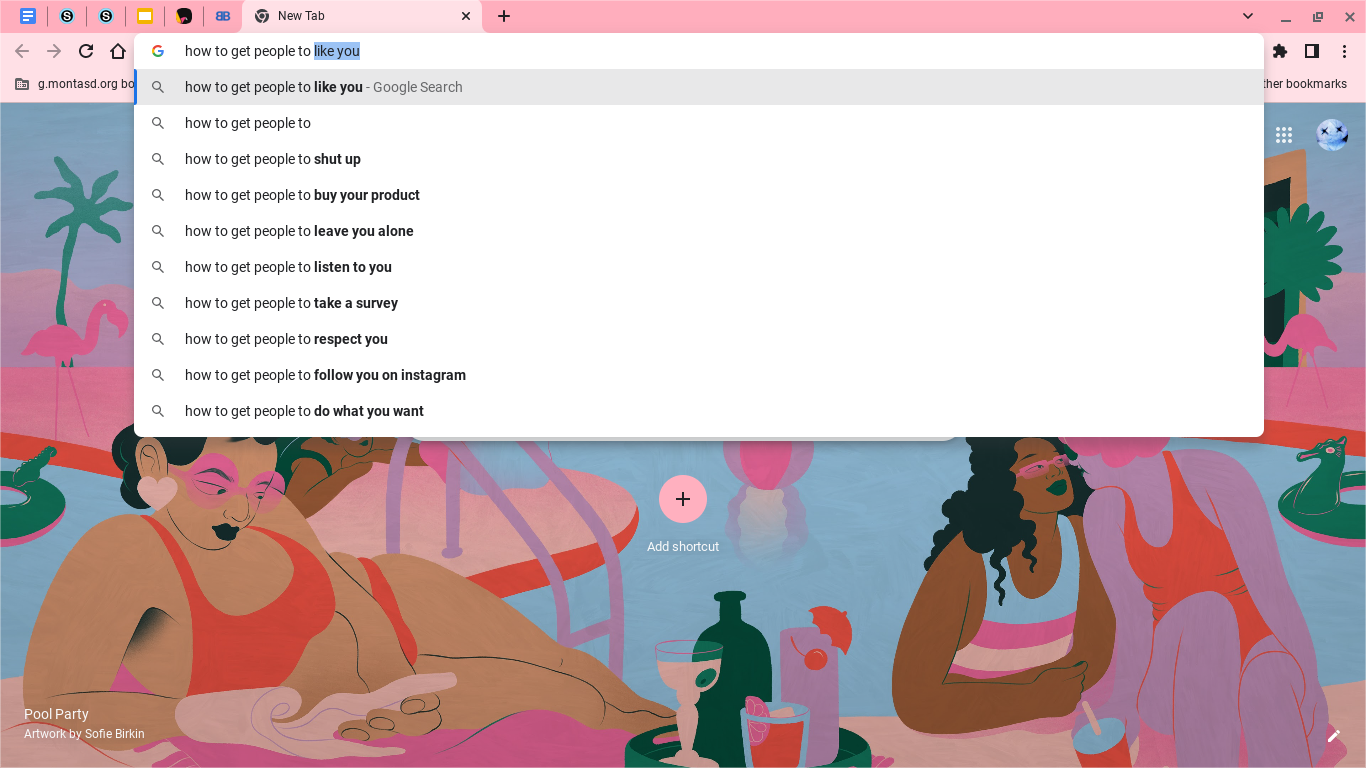Open the Chrome three-dot menu
Viewport: 1366px width, 768px height.
[1344, 51]
